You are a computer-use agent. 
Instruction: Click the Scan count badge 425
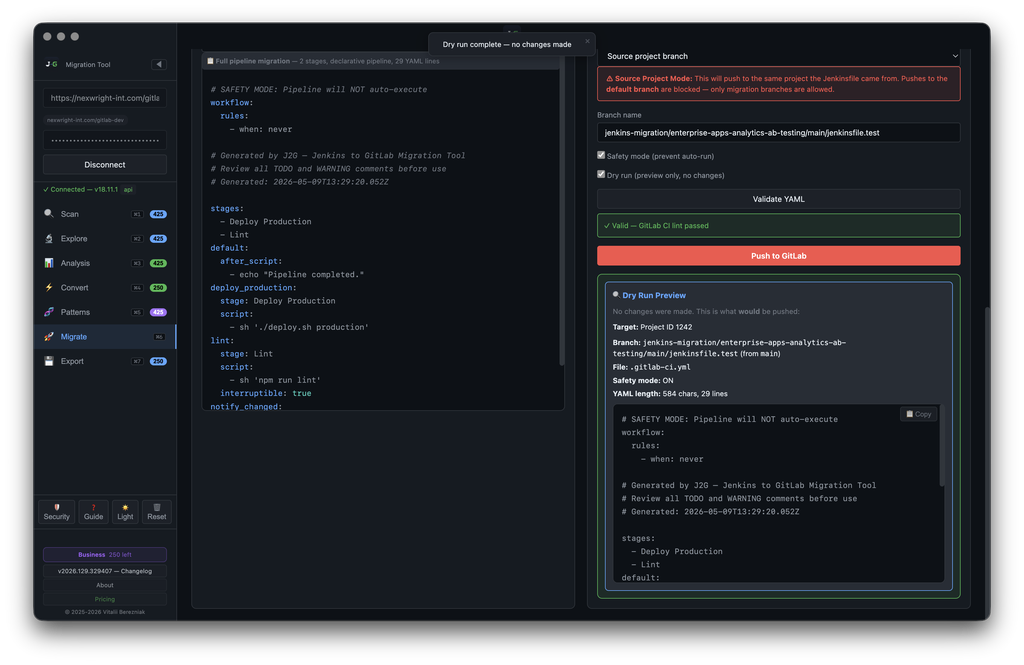click(x=158, y=214)
